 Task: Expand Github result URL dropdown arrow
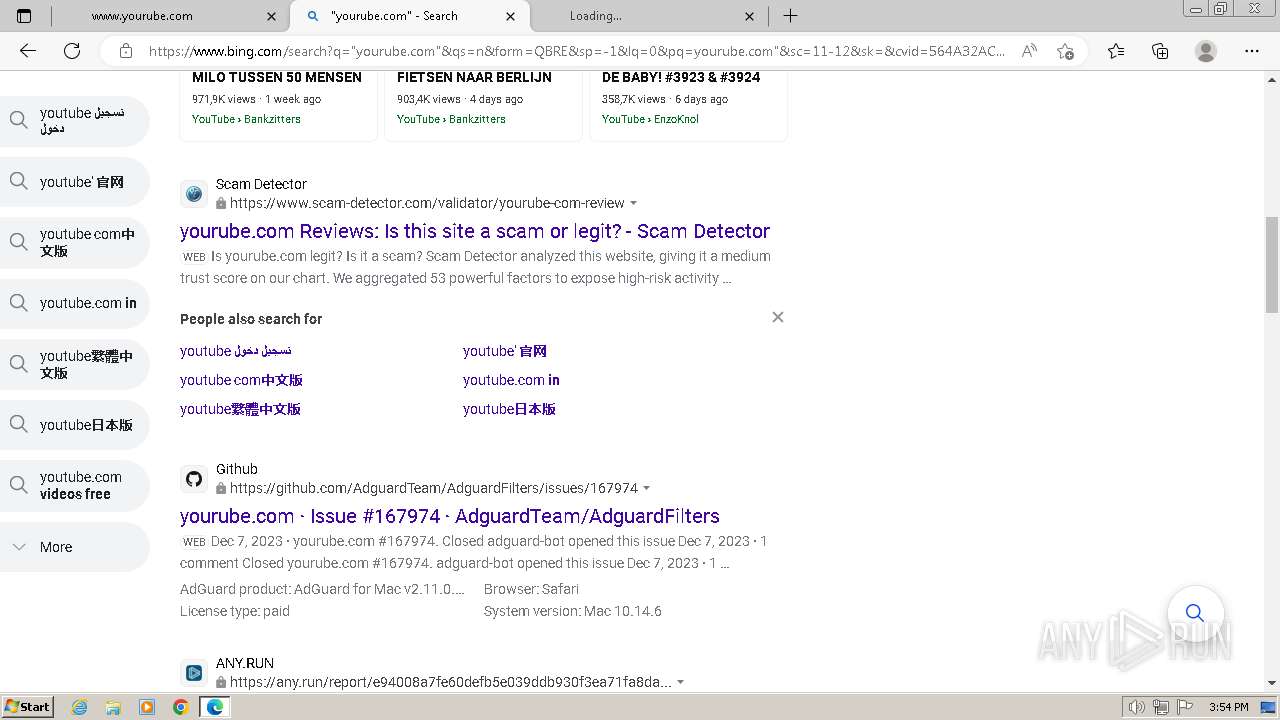click(647, 488)
